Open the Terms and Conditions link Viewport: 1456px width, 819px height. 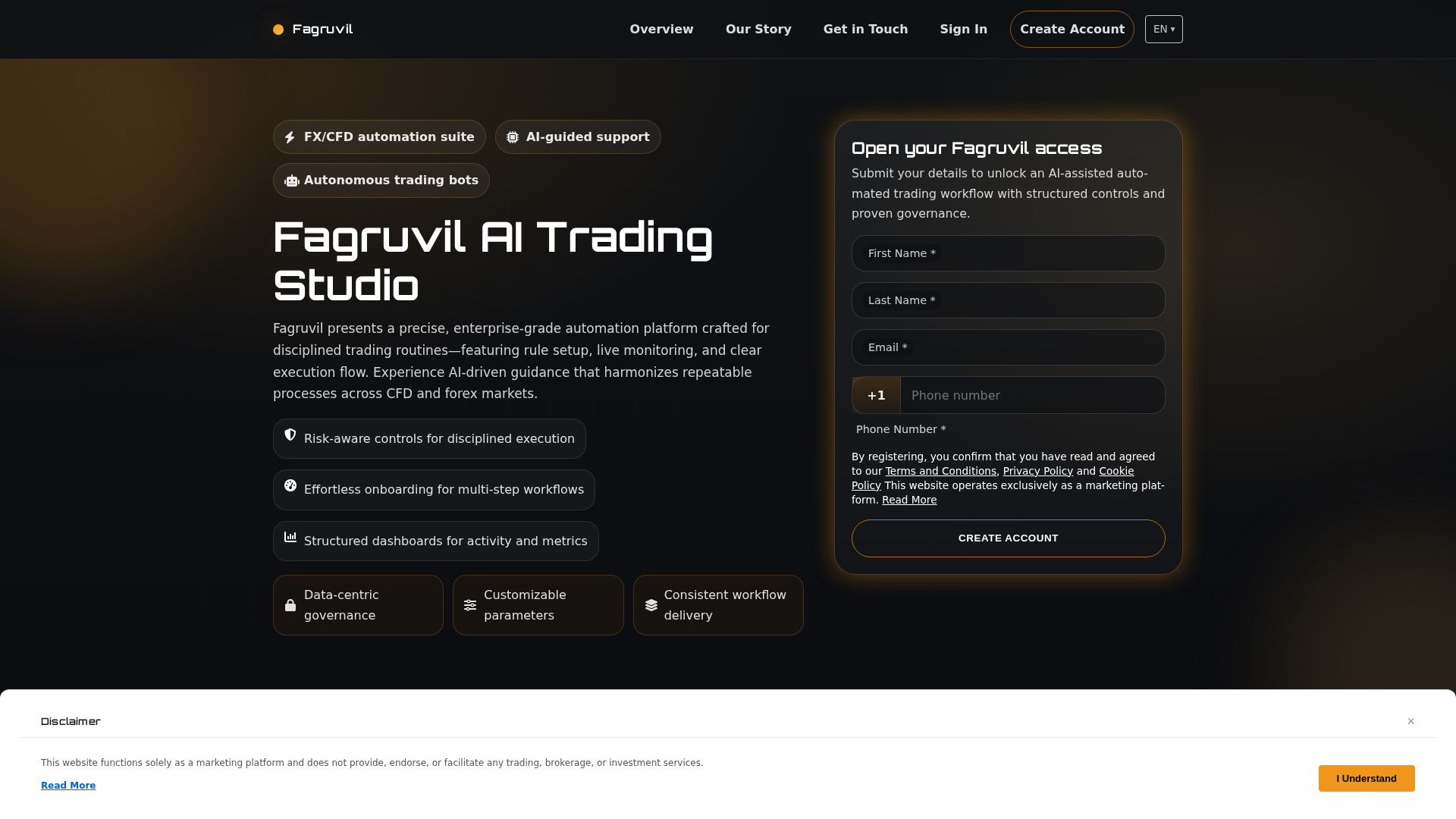(x=941, y=471)
